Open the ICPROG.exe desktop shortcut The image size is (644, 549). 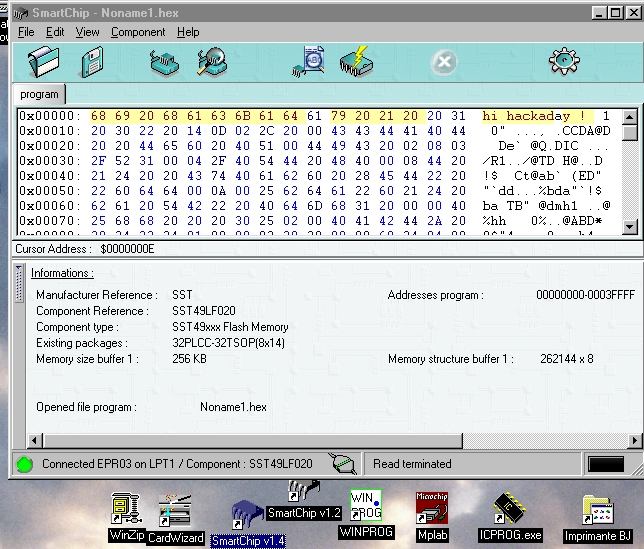coord(510,517)
